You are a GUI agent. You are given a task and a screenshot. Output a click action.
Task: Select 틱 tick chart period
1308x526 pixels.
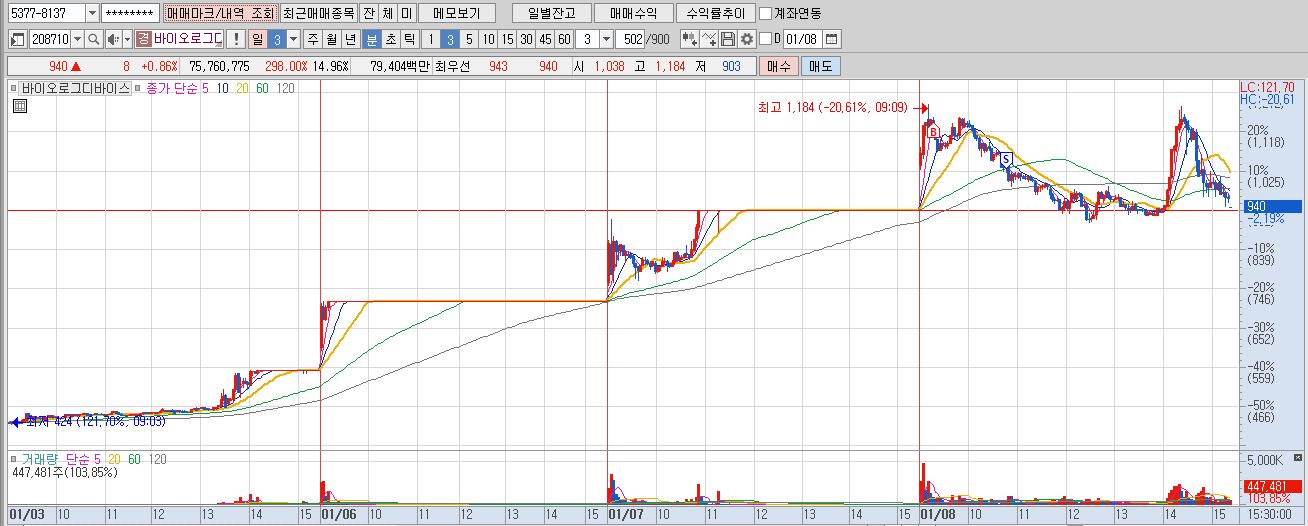409,39
